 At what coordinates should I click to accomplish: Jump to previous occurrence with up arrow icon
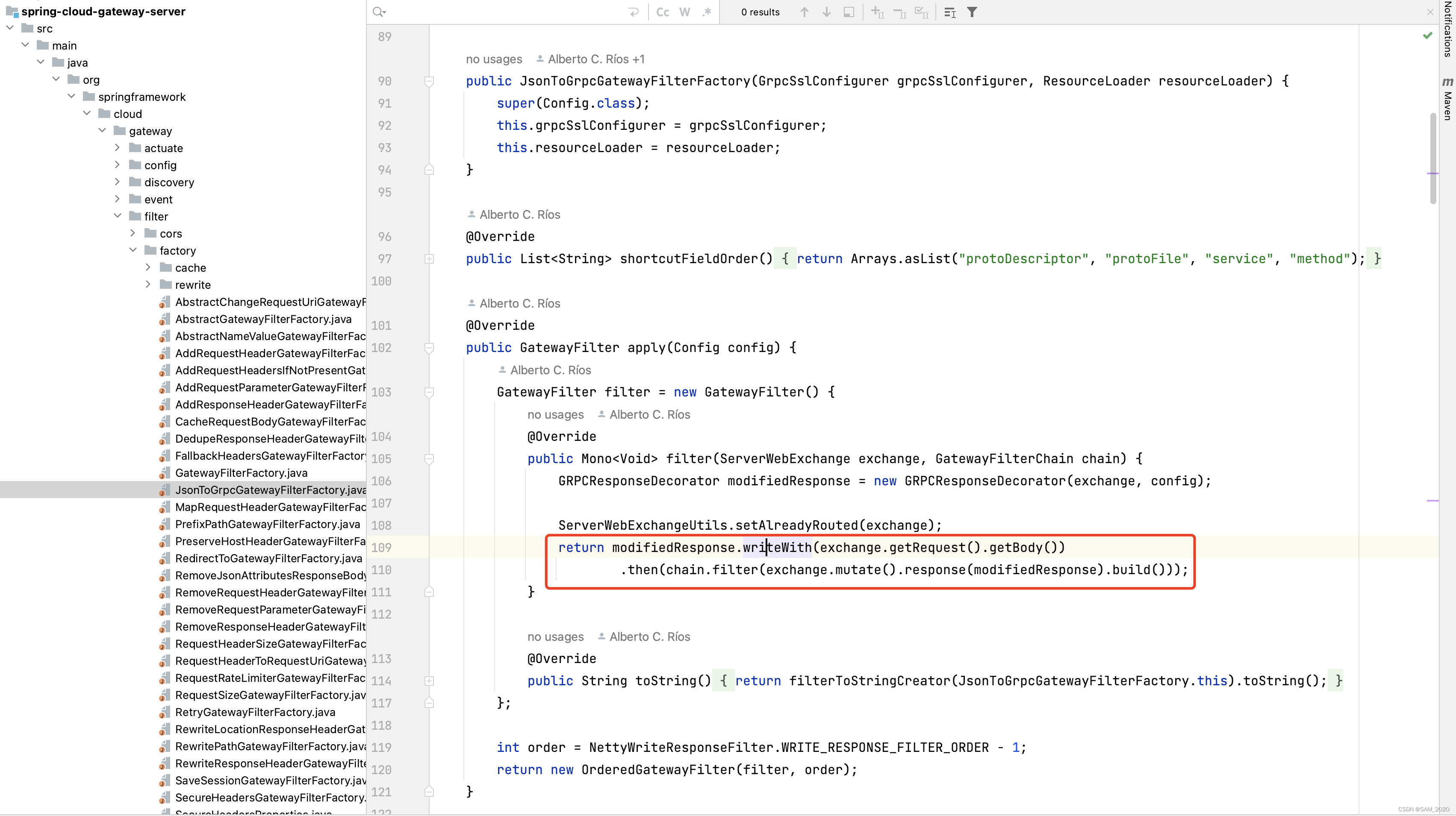point(804,12)
